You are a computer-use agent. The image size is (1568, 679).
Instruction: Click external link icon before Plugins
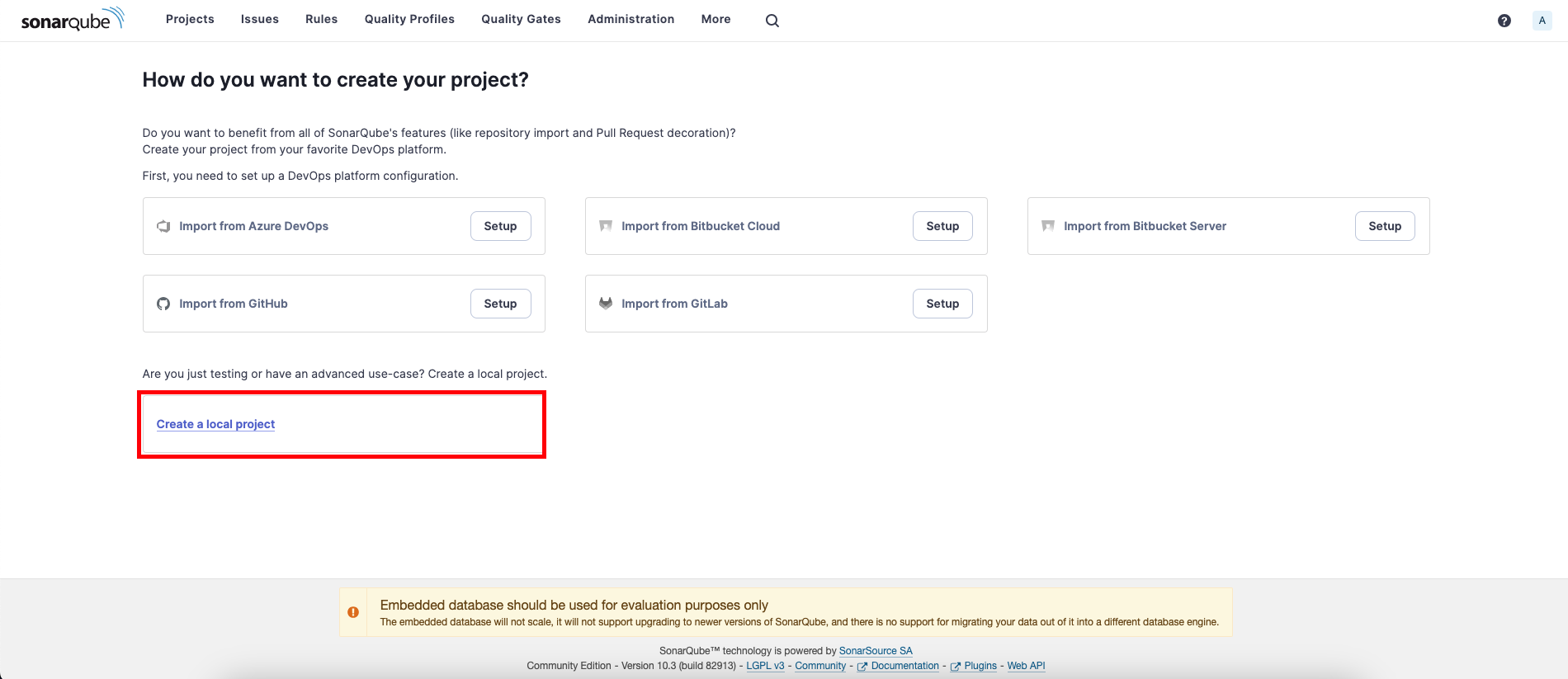click(956, 667)
